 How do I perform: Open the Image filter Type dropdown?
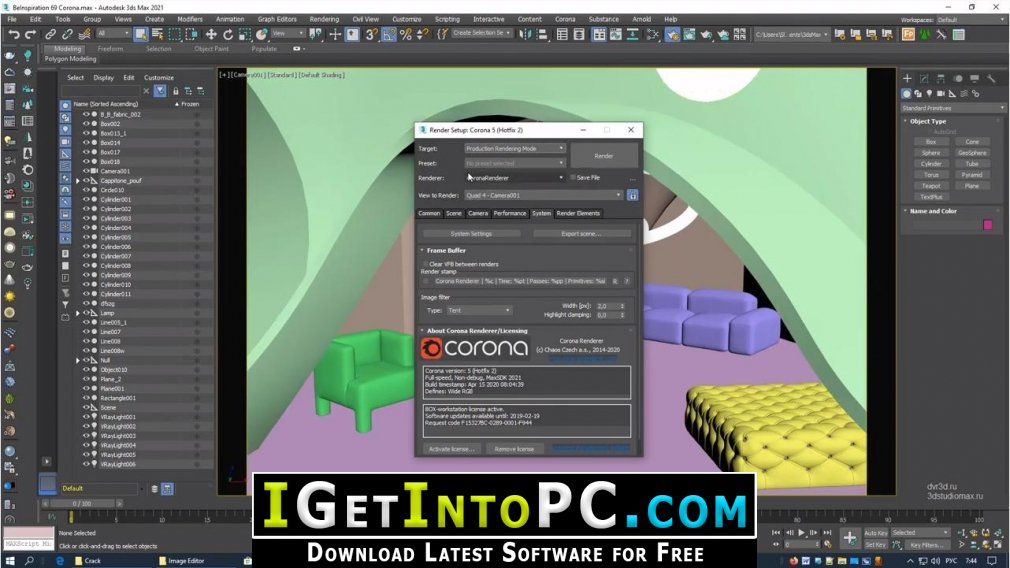479,311
